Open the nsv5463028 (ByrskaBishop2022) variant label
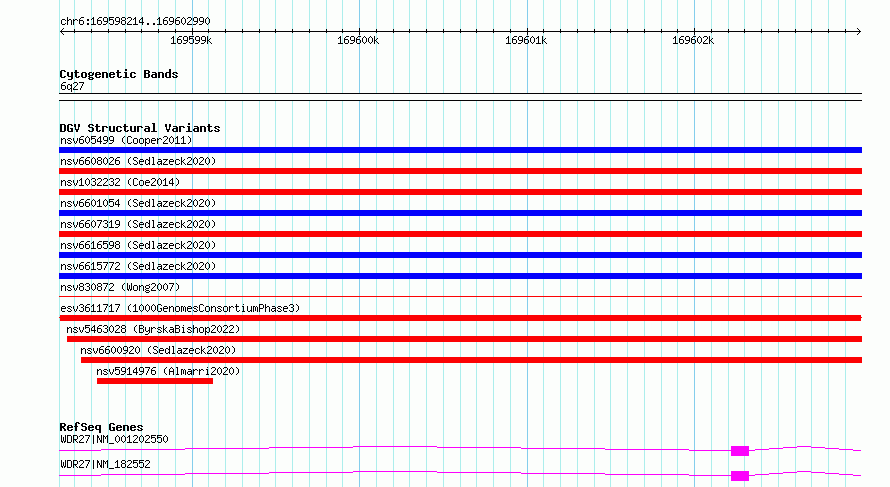 [153, 329]
